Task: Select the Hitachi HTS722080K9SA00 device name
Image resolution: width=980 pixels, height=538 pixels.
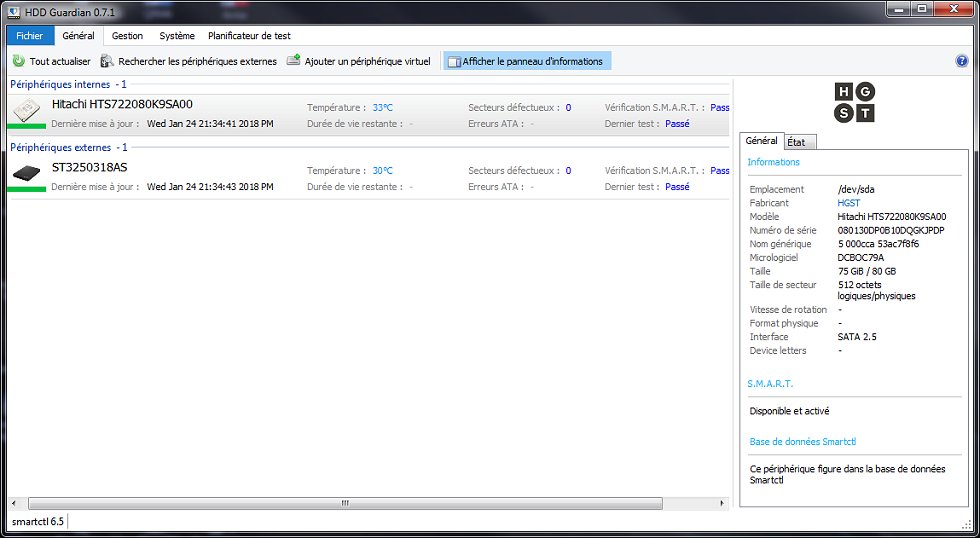Action: click(122, 104)
